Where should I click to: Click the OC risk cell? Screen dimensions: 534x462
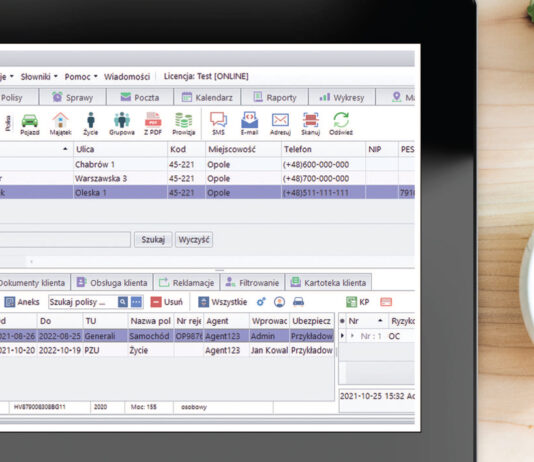394,336
